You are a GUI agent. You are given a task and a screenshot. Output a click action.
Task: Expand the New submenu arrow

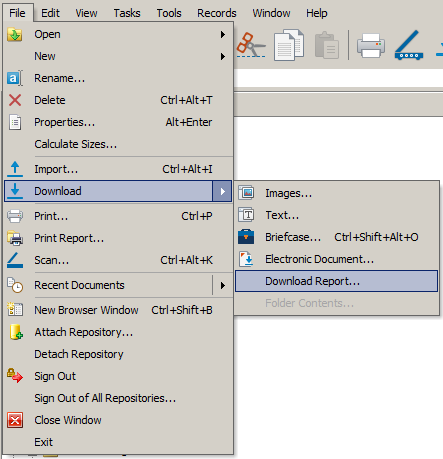(223, 56)
